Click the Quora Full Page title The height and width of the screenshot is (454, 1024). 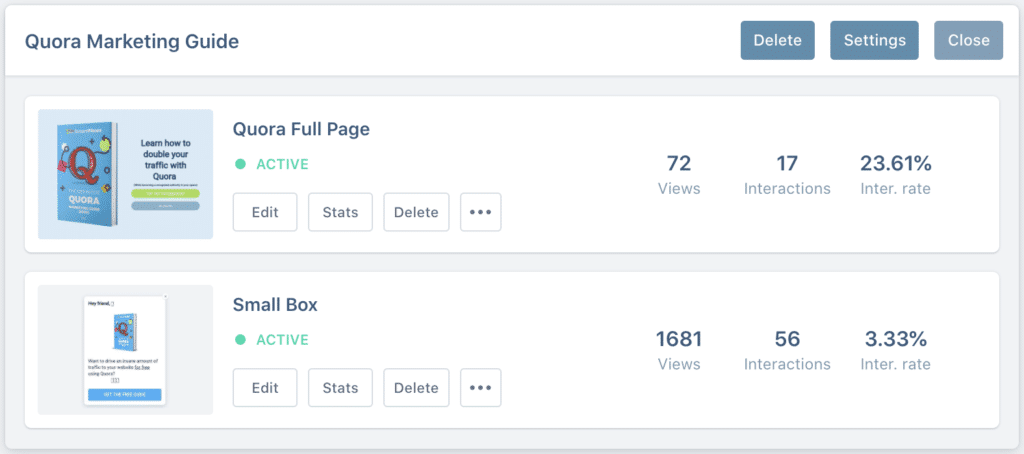(x=301, y=129)
